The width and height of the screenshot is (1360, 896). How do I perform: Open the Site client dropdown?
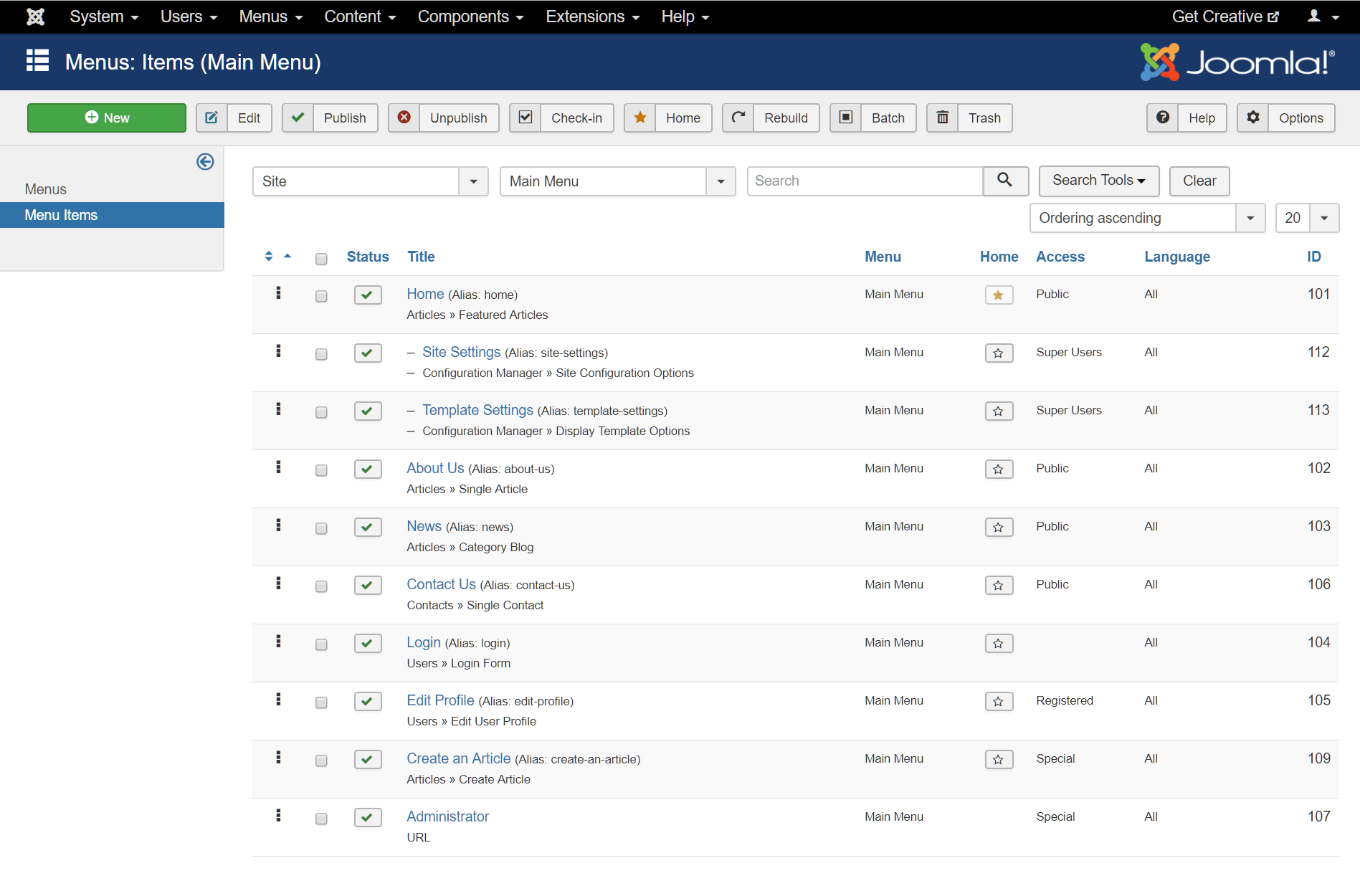[x=371, y=181]
